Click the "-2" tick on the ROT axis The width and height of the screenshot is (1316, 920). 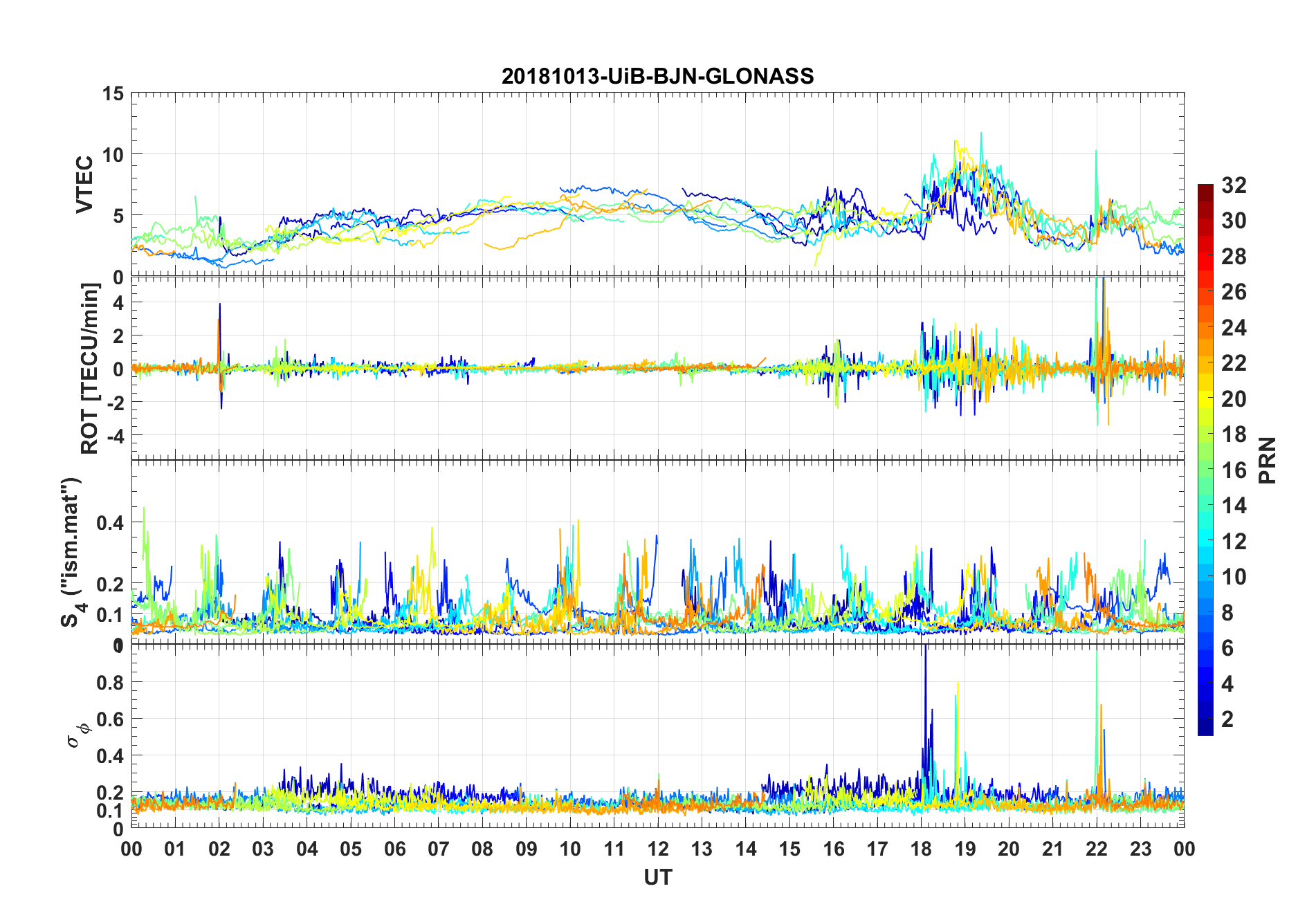pyautogui.click(x=116, y=403)
